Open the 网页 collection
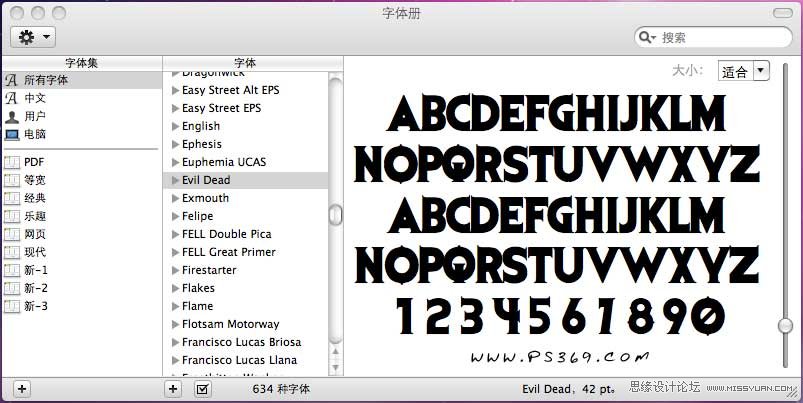This screenshot has width=803, height=403. pyautogui.click(x=82, y=234)
